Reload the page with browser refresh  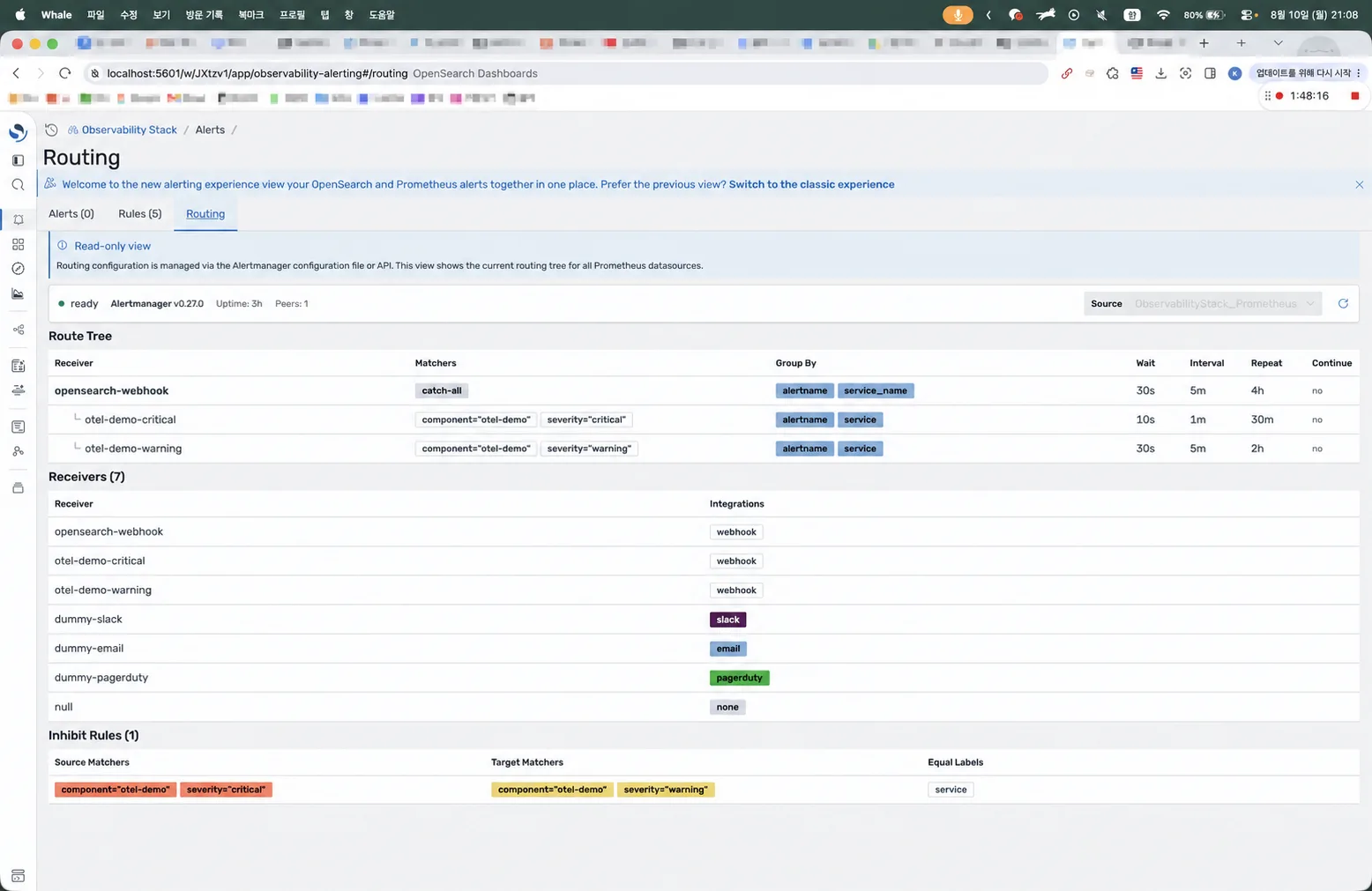point(64,73)
